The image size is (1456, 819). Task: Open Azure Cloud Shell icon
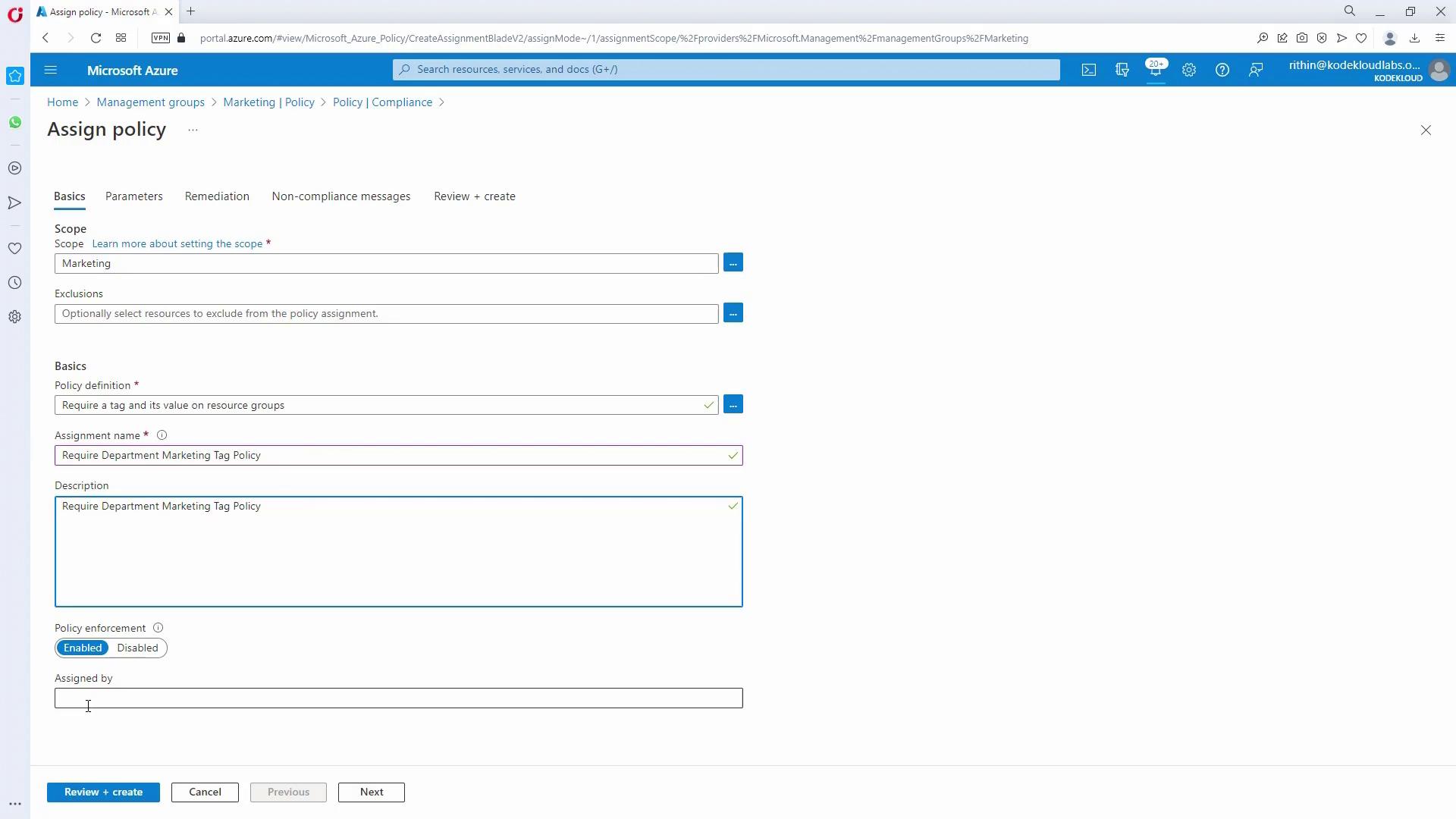tap(1089, 70)
